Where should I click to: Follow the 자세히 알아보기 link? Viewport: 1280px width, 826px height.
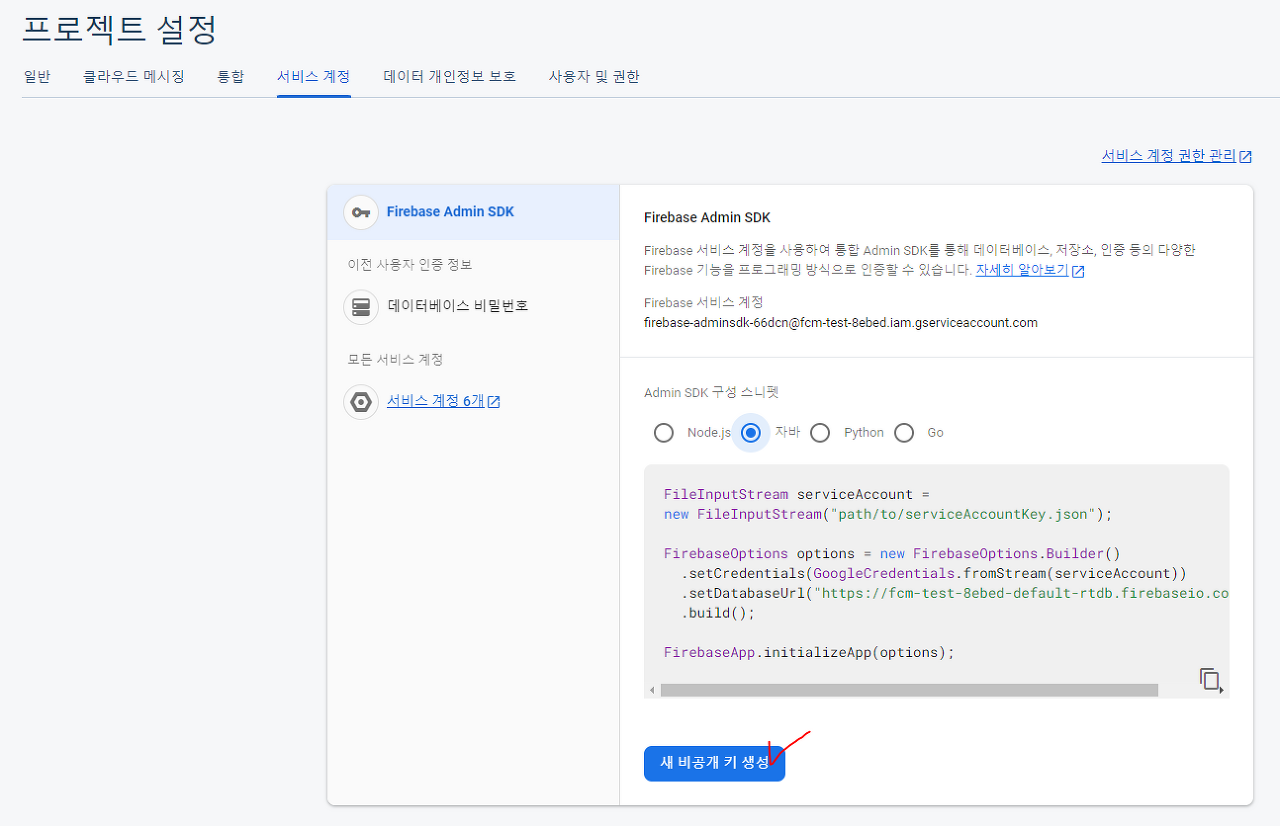(x=1022, y=270)
